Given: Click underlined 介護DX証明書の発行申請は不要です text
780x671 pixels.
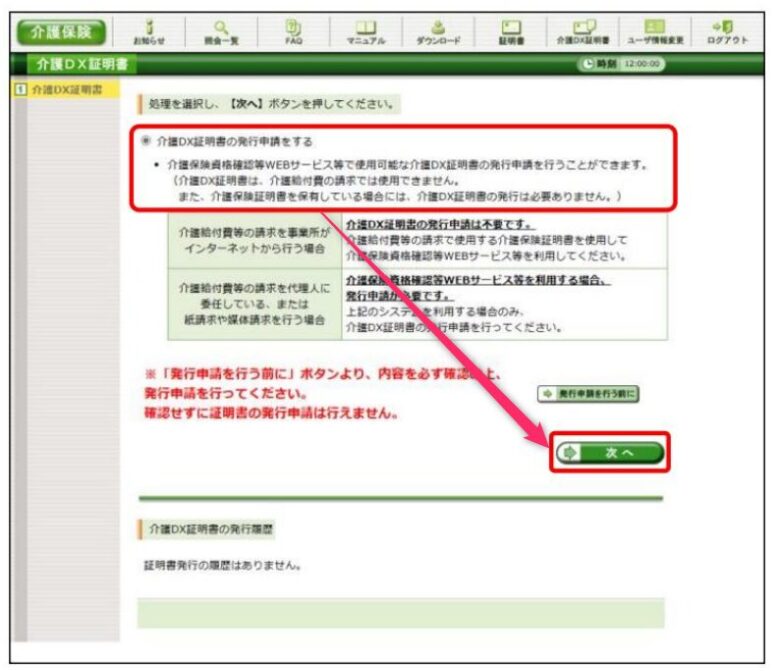Looking at the screenshot, I should click(x=439, y=224).
